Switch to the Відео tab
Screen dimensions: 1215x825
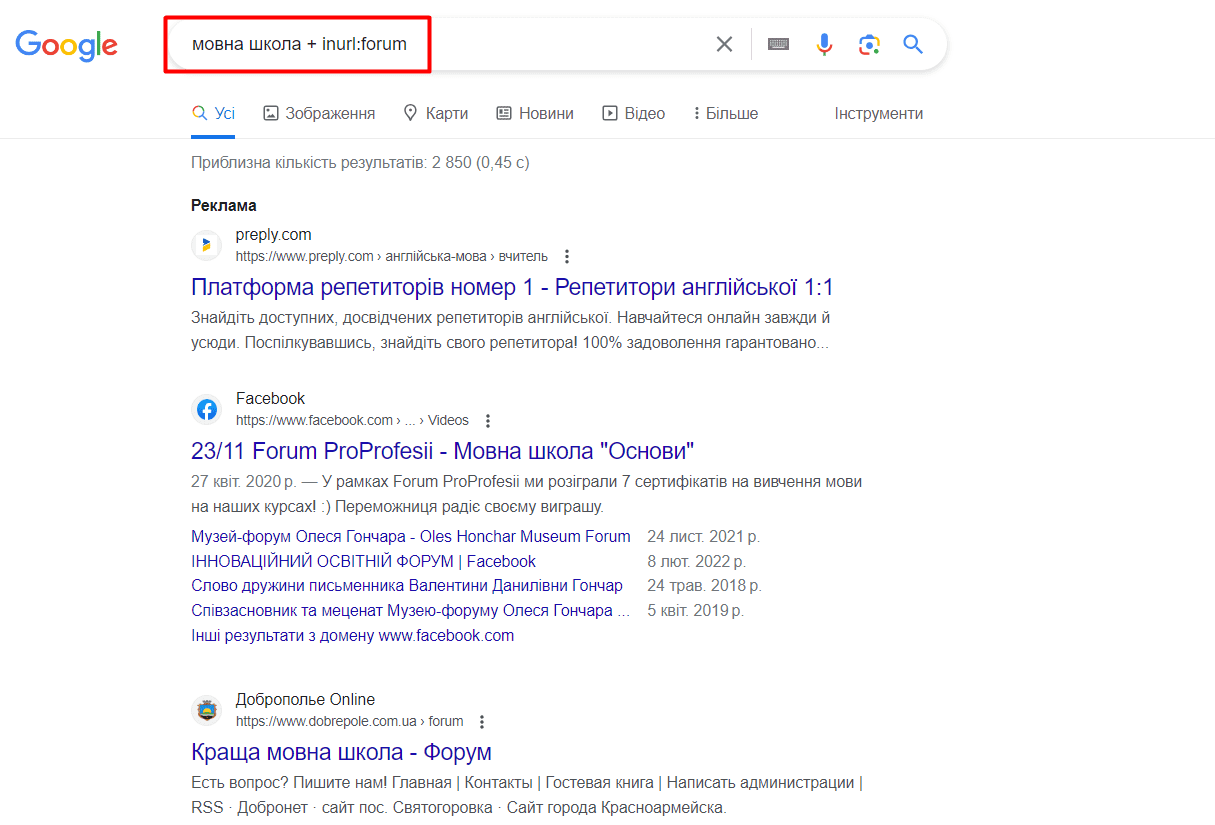tap(633, 113)
